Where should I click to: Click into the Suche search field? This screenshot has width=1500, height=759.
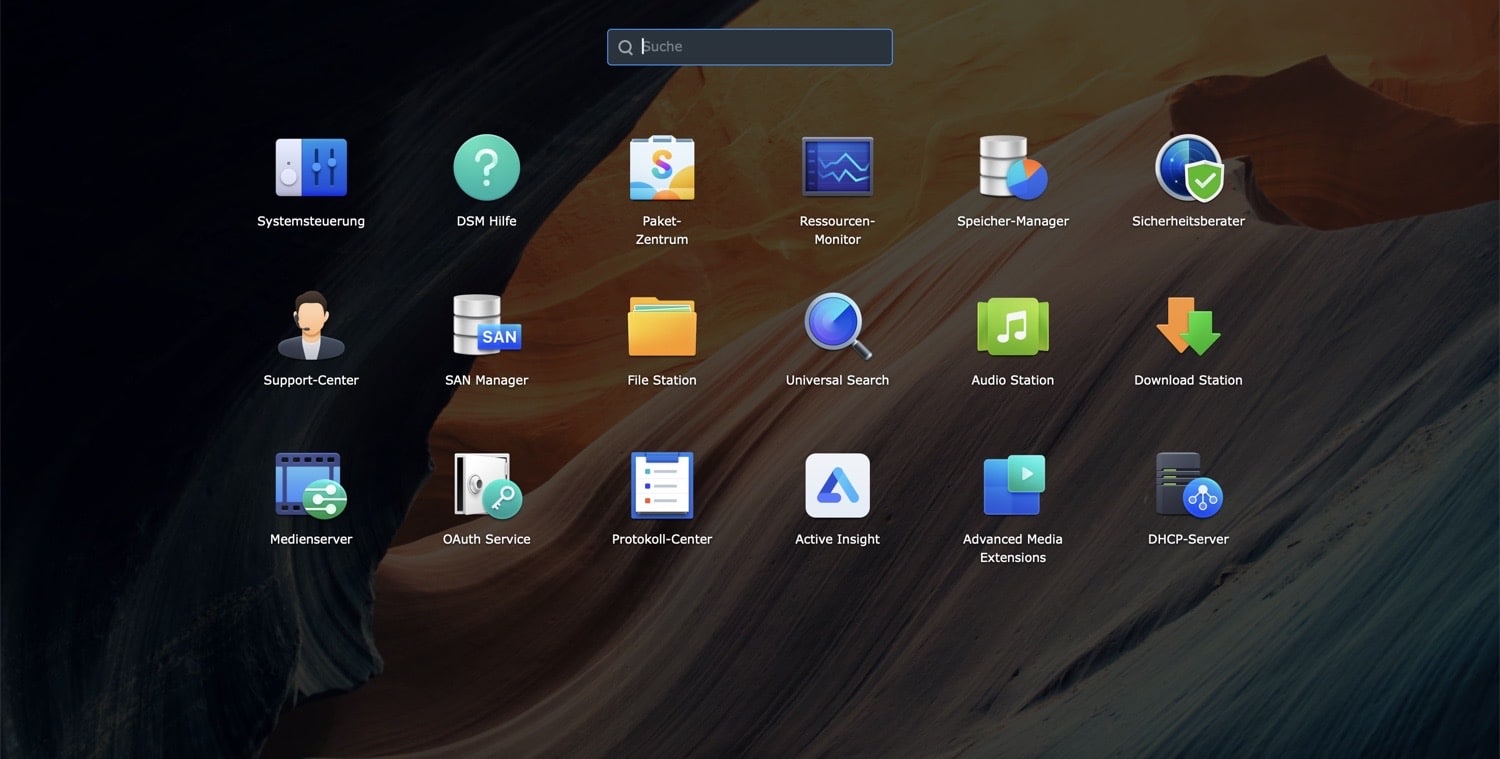(760, 47)
